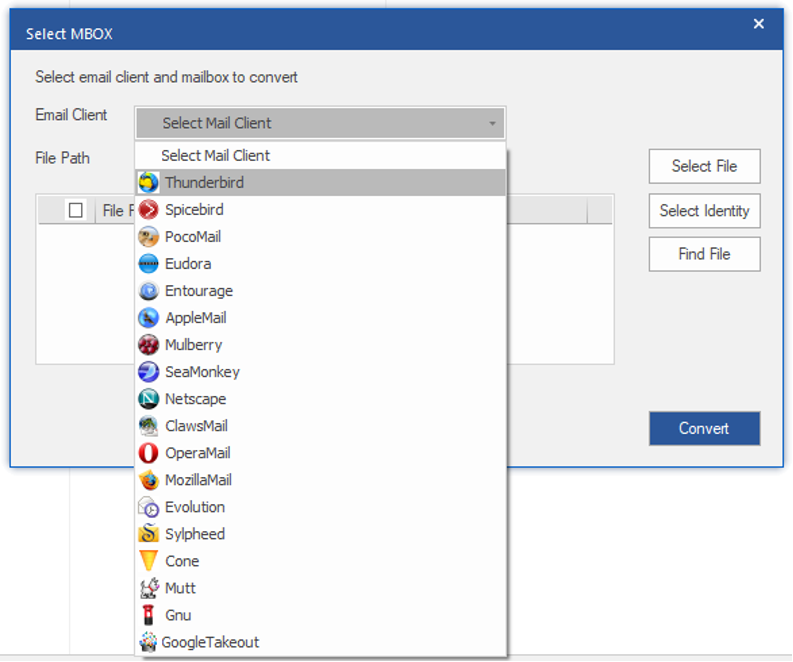
Task: Click the ClawsMail icon
Action: 148,426
